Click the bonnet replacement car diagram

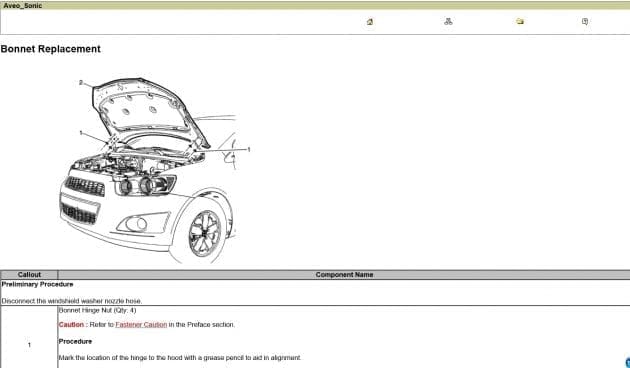155,170
